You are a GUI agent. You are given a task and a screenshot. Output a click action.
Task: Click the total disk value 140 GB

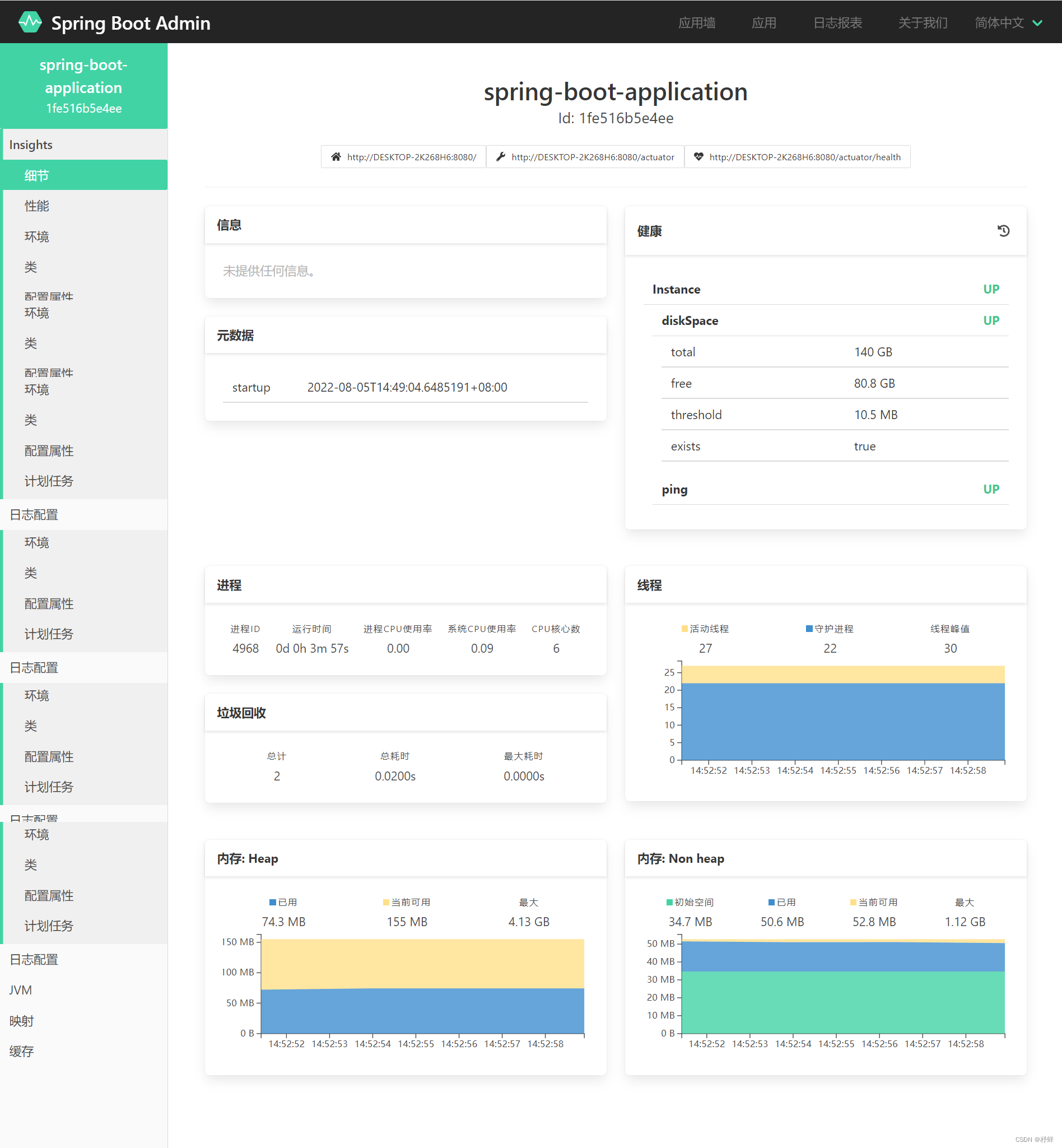(x=873, y=352)
